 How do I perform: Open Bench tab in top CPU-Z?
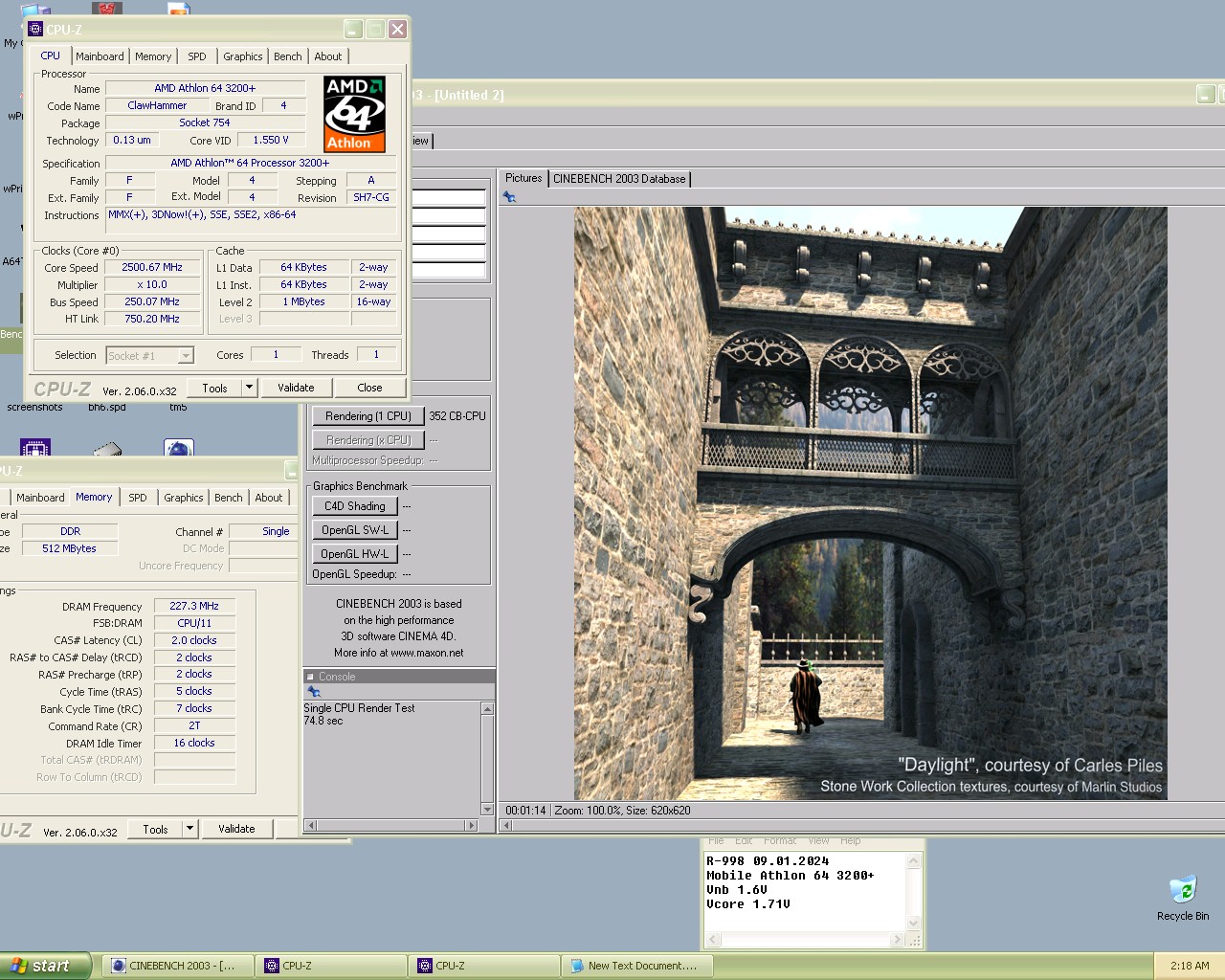click(x=288, y=56)
